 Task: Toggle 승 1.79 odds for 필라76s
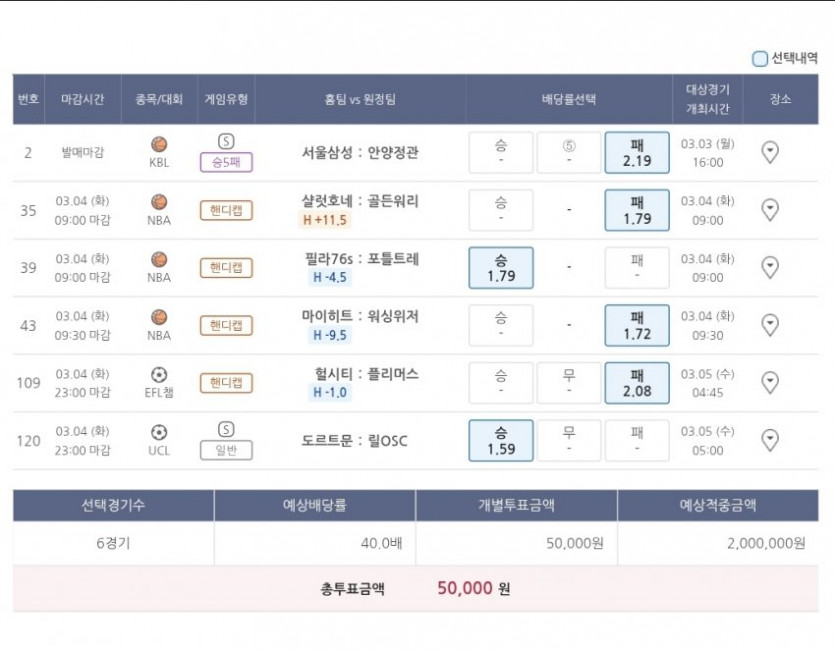tap(501, 268)
